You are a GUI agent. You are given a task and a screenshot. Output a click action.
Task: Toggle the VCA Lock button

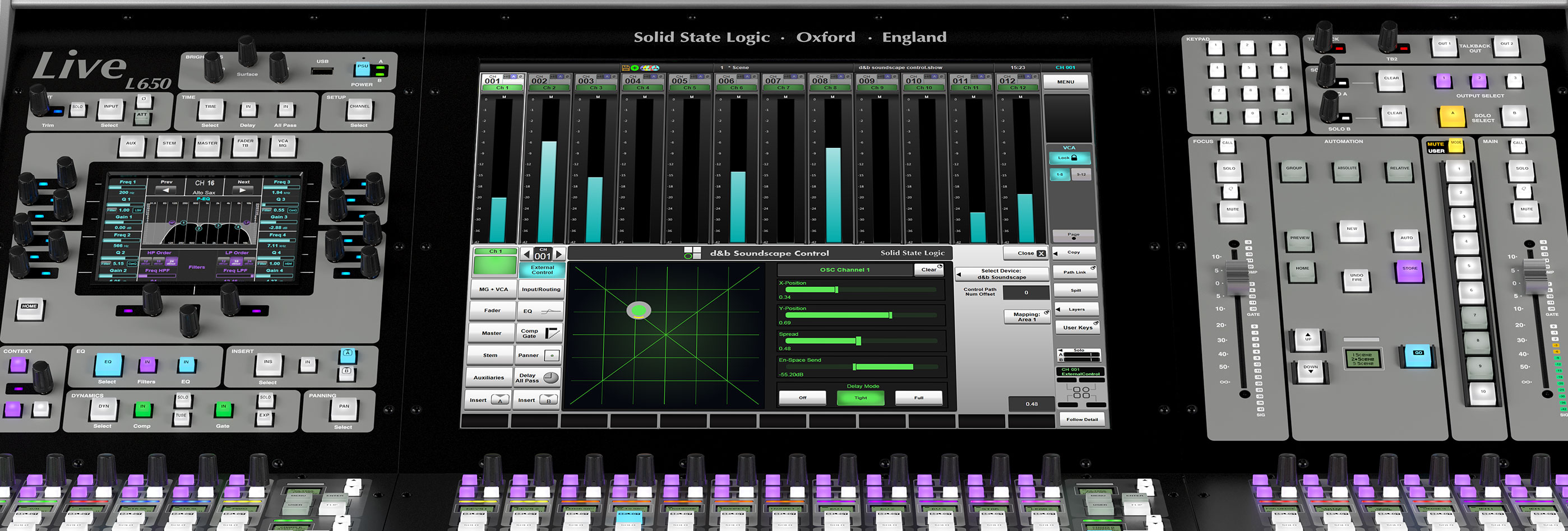(x=1069, y=158)
